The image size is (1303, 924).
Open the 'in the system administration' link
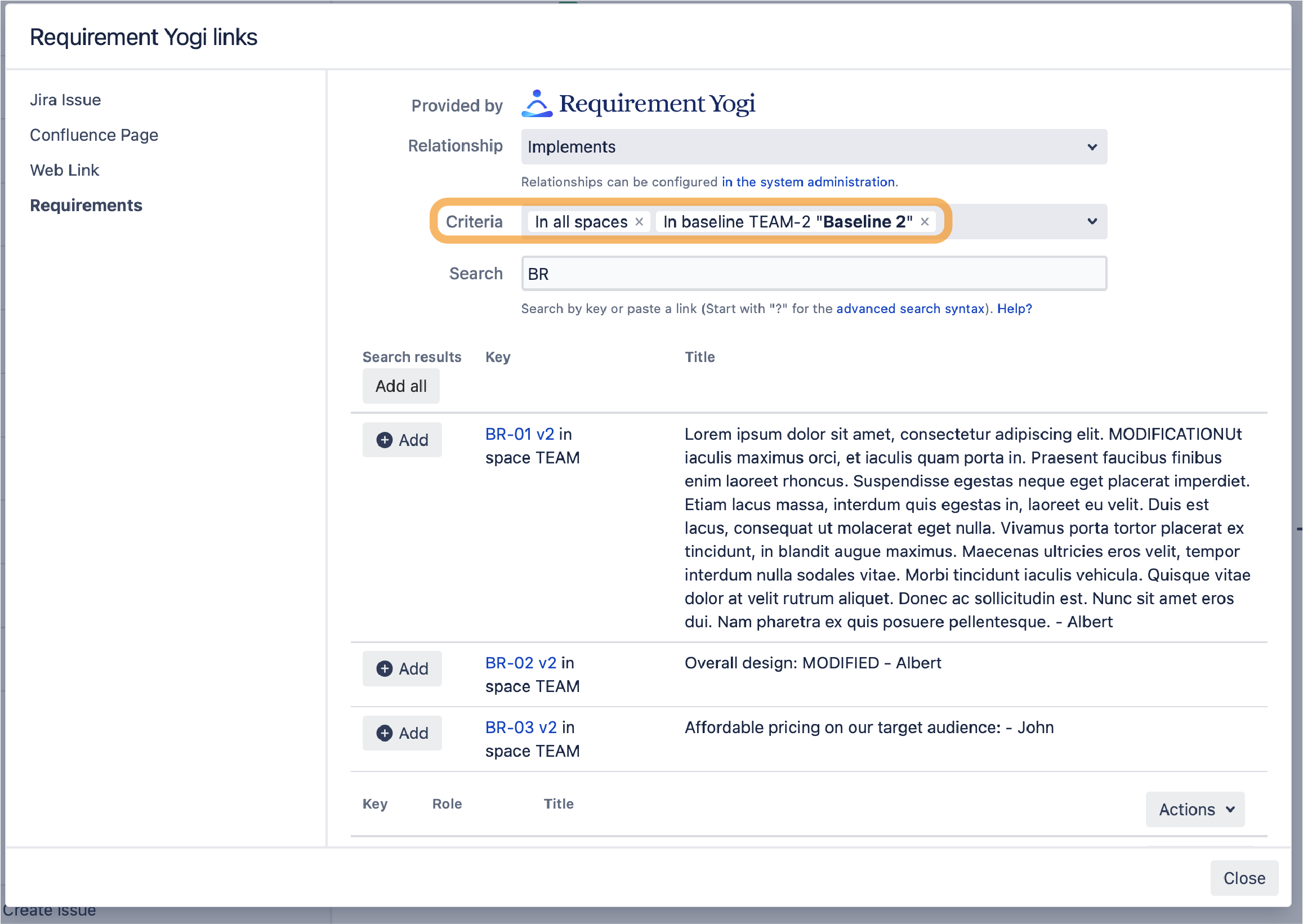(808, 182)
